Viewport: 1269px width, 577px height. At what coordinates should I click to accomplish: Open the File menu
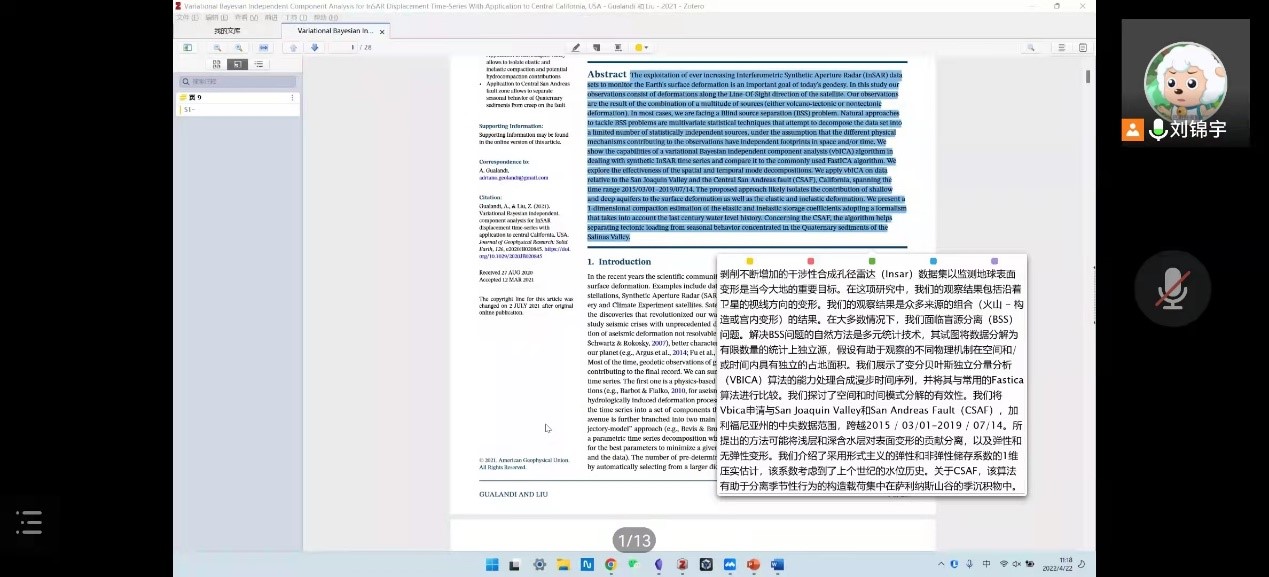182,17
